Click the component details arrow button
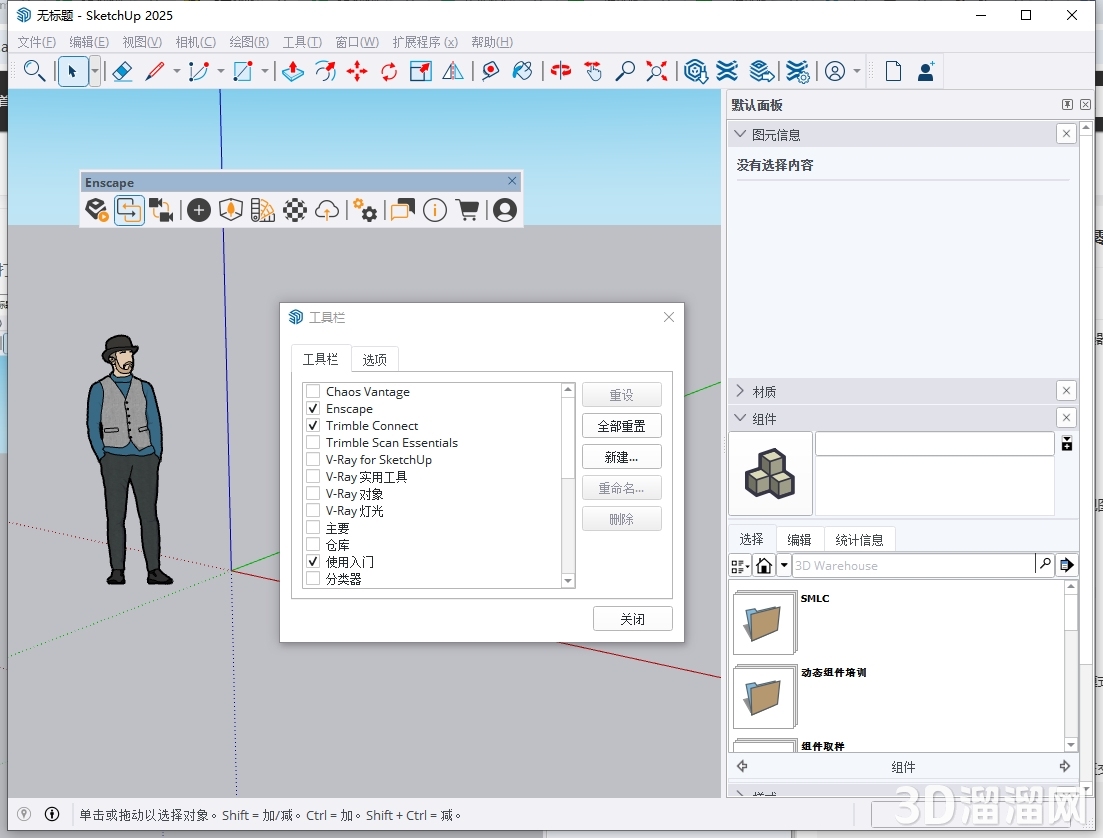This screenshot has width=1103, height=838. (x=1066, y=565)
